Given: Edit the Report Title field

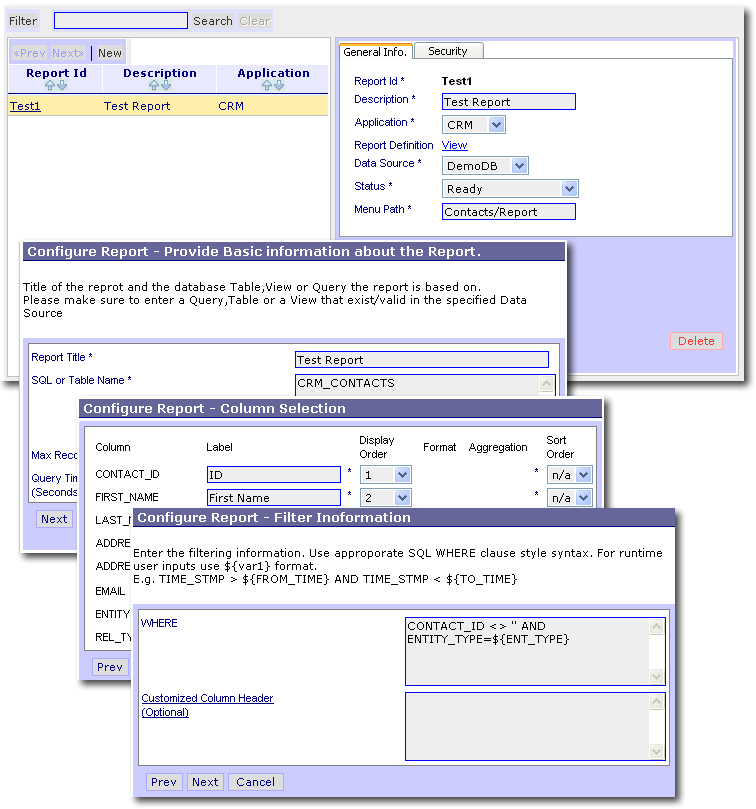Looking at the screenshot, I should (422, 360).
